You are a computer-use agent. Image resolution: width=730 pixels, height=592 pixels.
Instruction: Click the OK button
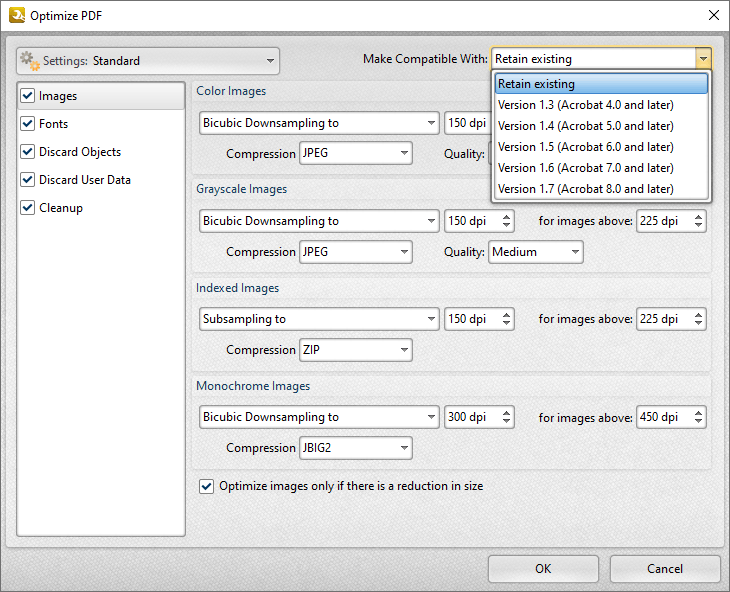coord(543,569)
